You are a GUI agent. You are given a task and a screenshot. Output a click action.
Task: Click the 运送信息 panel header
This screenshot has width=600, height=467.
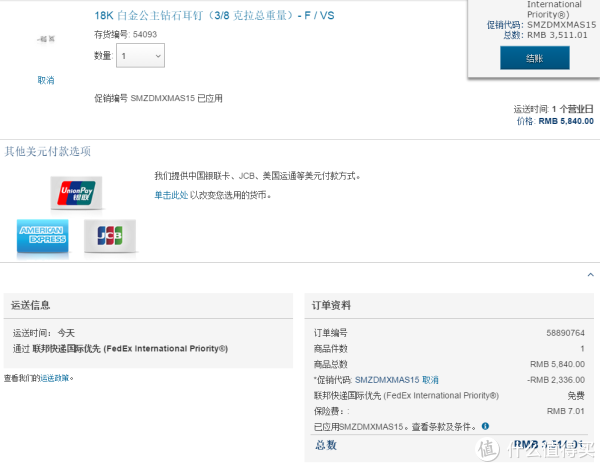coord(148,305)
